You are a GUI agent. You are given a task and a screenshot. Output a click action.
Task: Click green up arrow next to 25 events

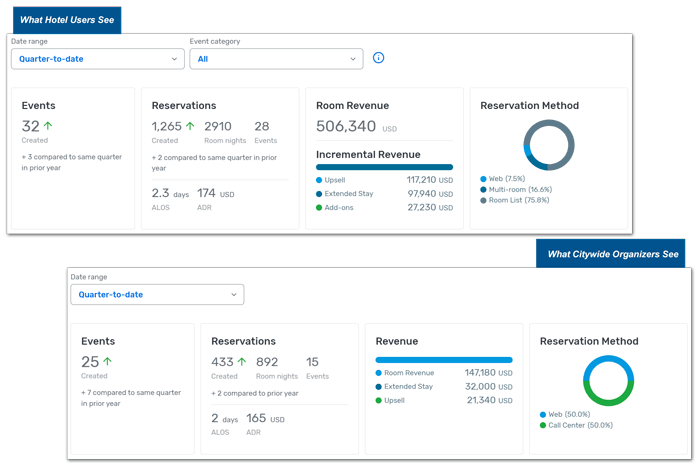click(107, 362)
